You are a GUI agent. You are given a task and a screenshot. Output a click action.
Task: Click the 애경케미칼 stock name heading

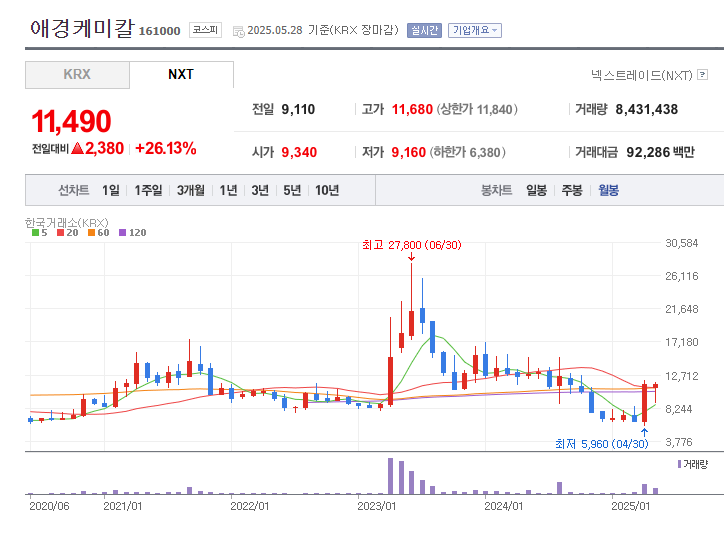[82, 29]
